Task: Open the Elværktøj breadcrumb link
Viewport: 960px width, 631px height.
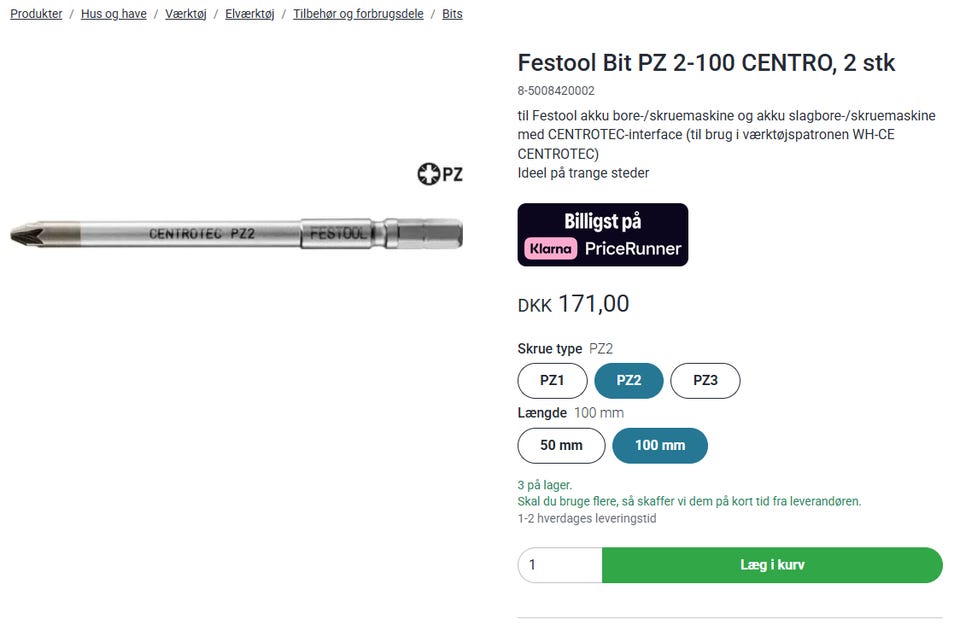Action: click(249, 14)
